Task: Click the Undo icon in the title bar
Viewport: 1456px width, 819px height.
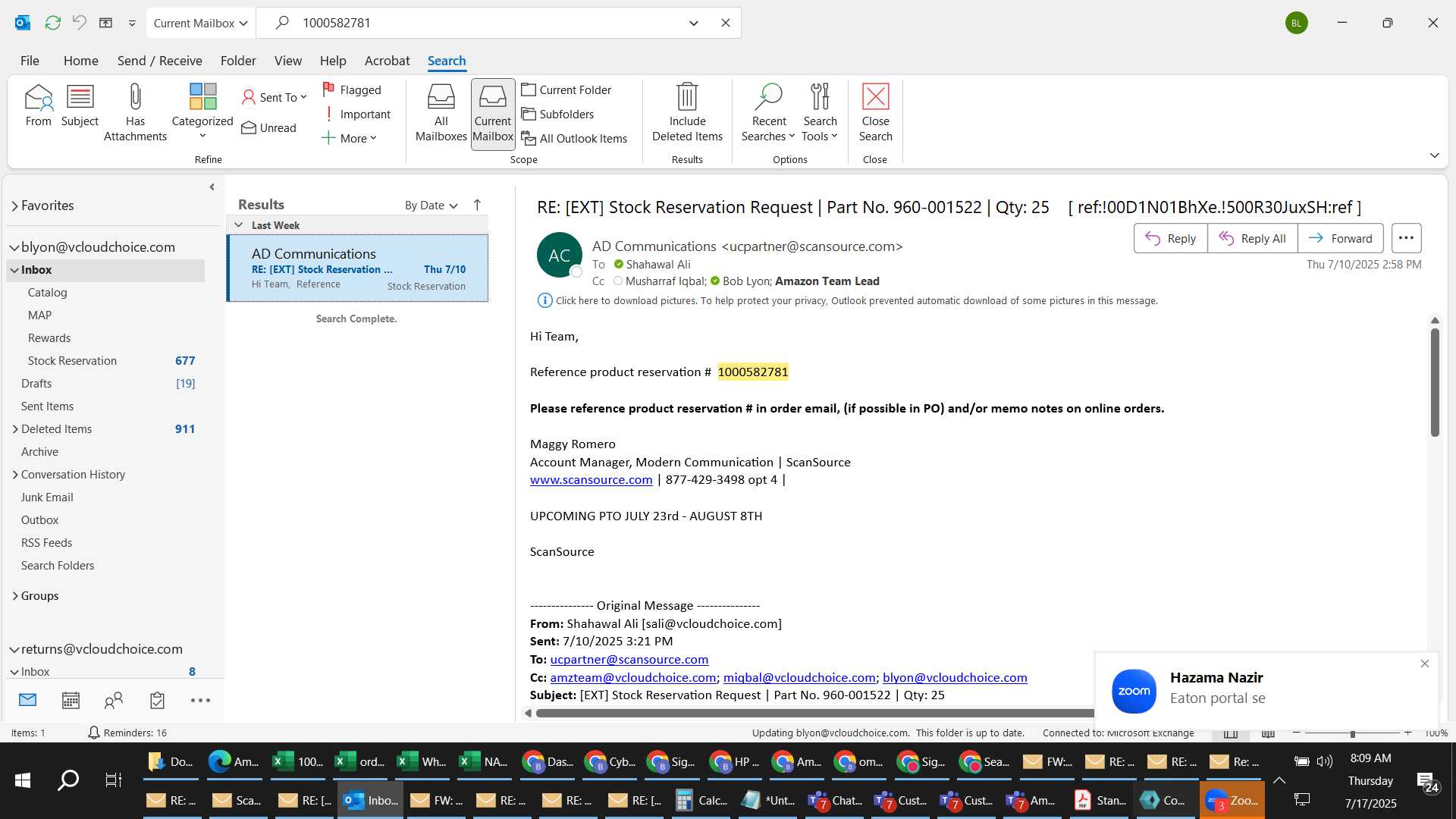Action: click(79, 23)
